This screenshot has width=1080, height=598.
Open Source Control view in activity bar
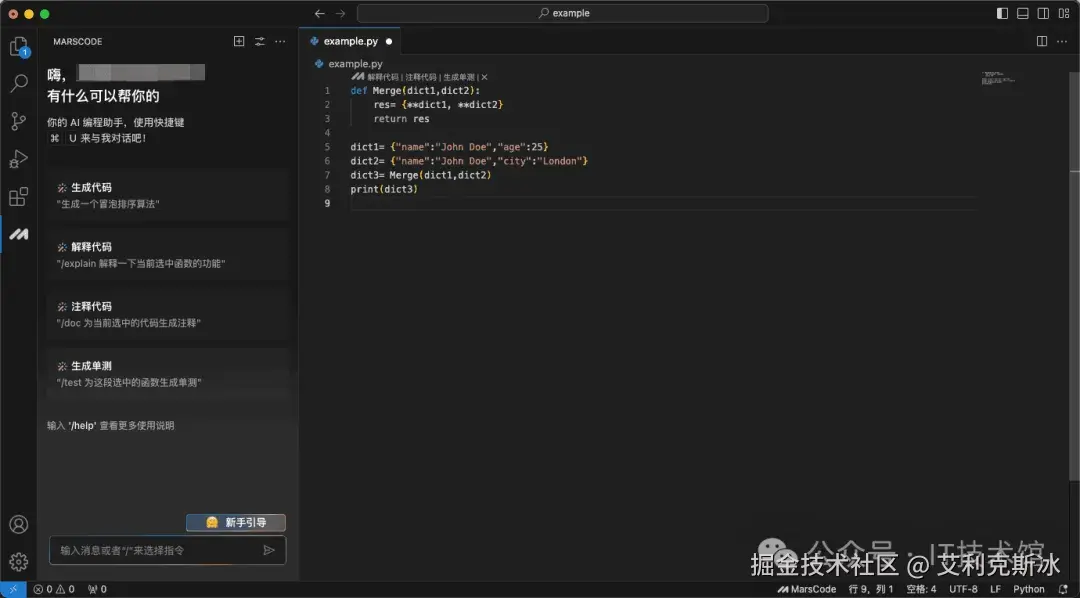click(19, 121)
